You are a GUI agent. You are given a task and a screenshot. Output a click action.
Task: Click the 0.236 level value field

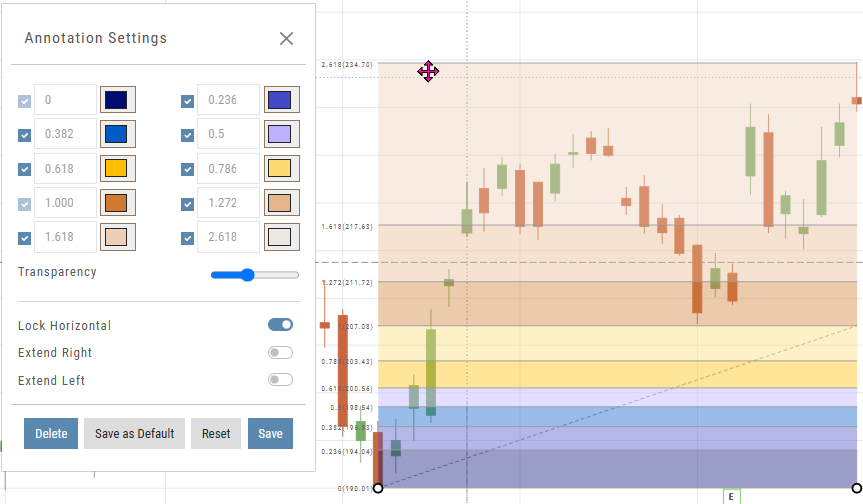point(228,100)
